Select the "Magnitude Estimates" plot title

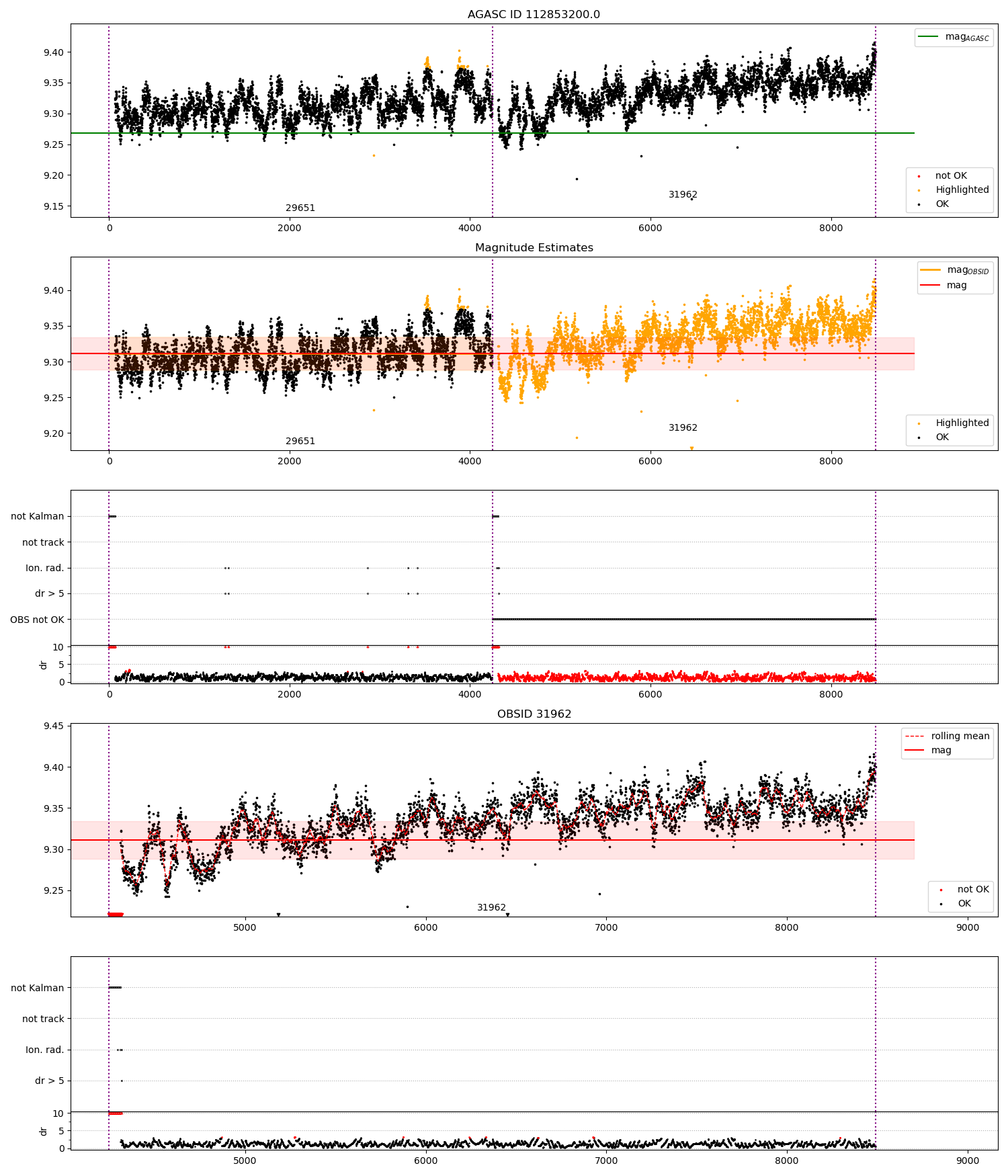click(534, 248)
